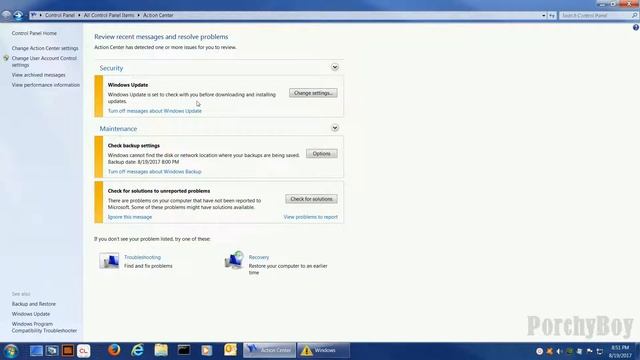Screen dimensions: 640x360
Task: Click the volume speaker tray icon
Action: pyautogui.click(x=560, y=351)
